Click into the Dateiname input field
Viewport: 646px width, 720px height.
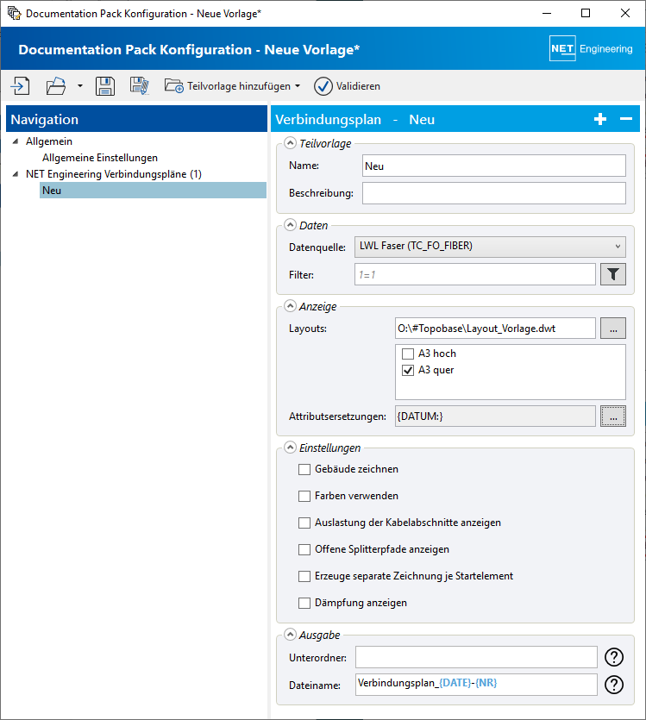click(x=476, y=684)
